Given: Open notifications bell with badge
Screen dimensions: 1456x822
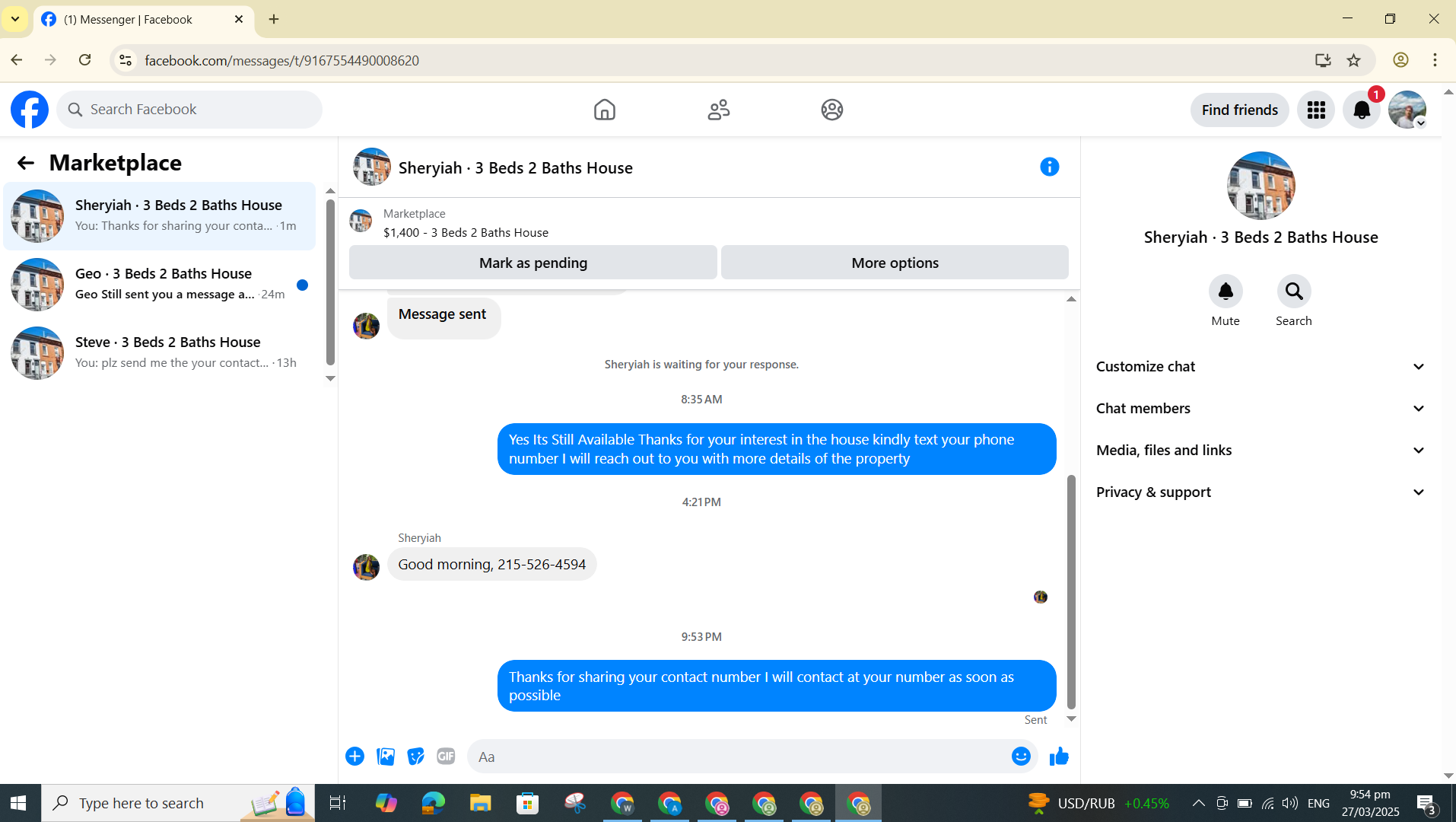Looking at the screenshot, I should point(1362,110).
